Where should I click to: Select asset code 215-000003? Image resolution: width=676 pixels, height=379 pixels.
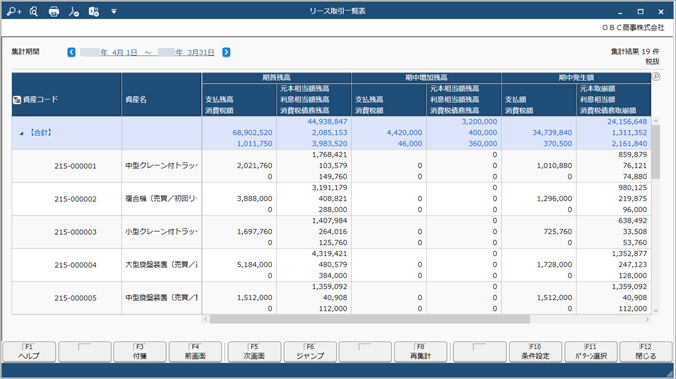[75, 232]
